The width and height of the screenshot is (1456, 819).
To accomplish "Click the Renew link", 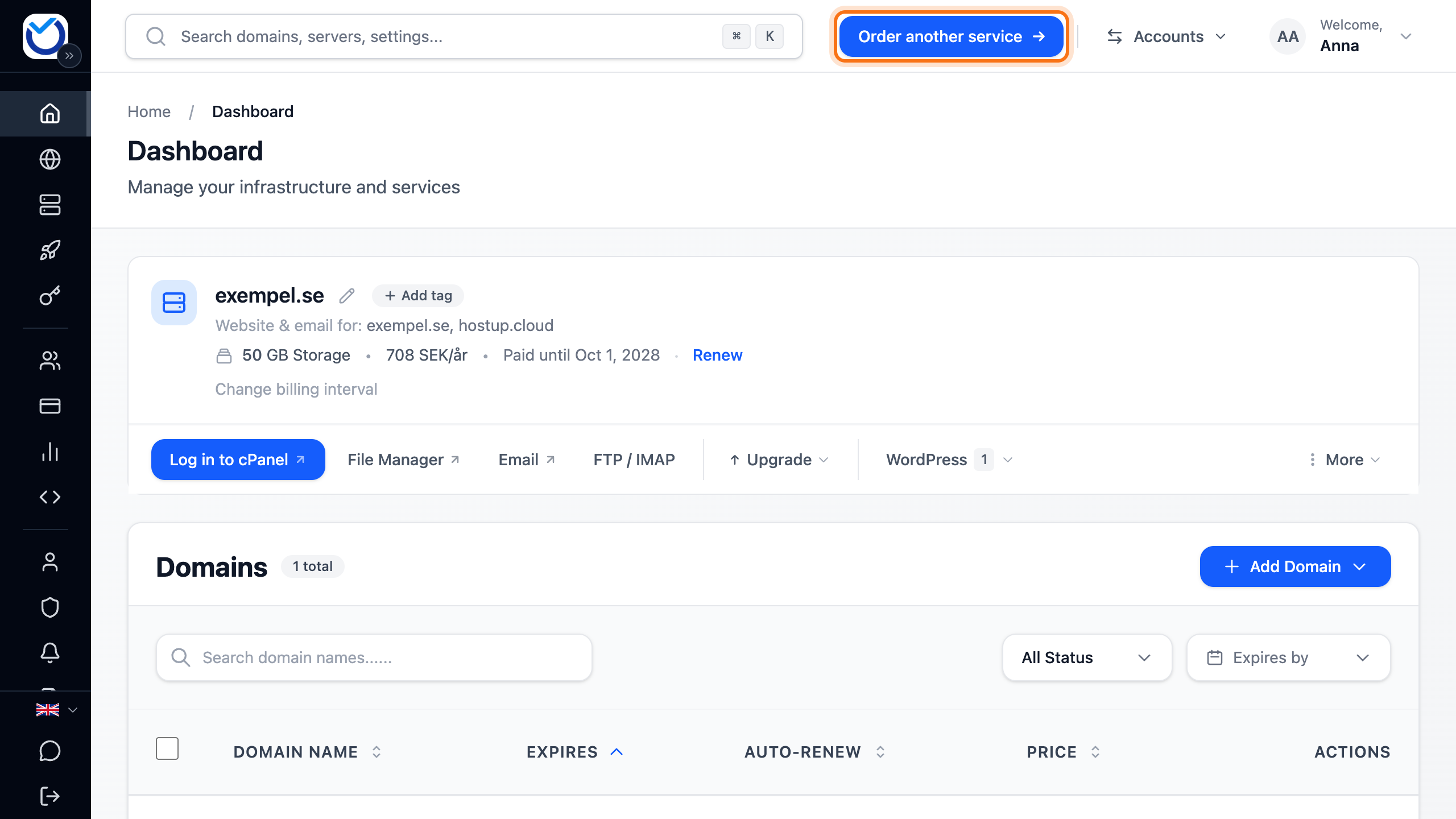I will [x=717, y=355].
